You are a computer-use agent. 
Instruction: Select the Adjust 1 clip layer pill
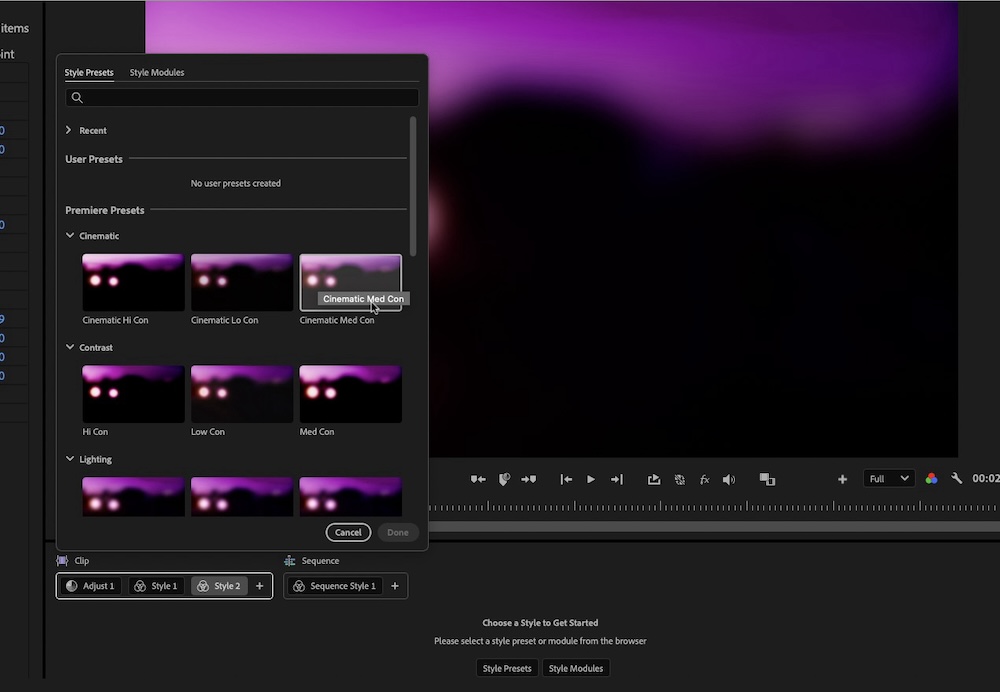89,586
